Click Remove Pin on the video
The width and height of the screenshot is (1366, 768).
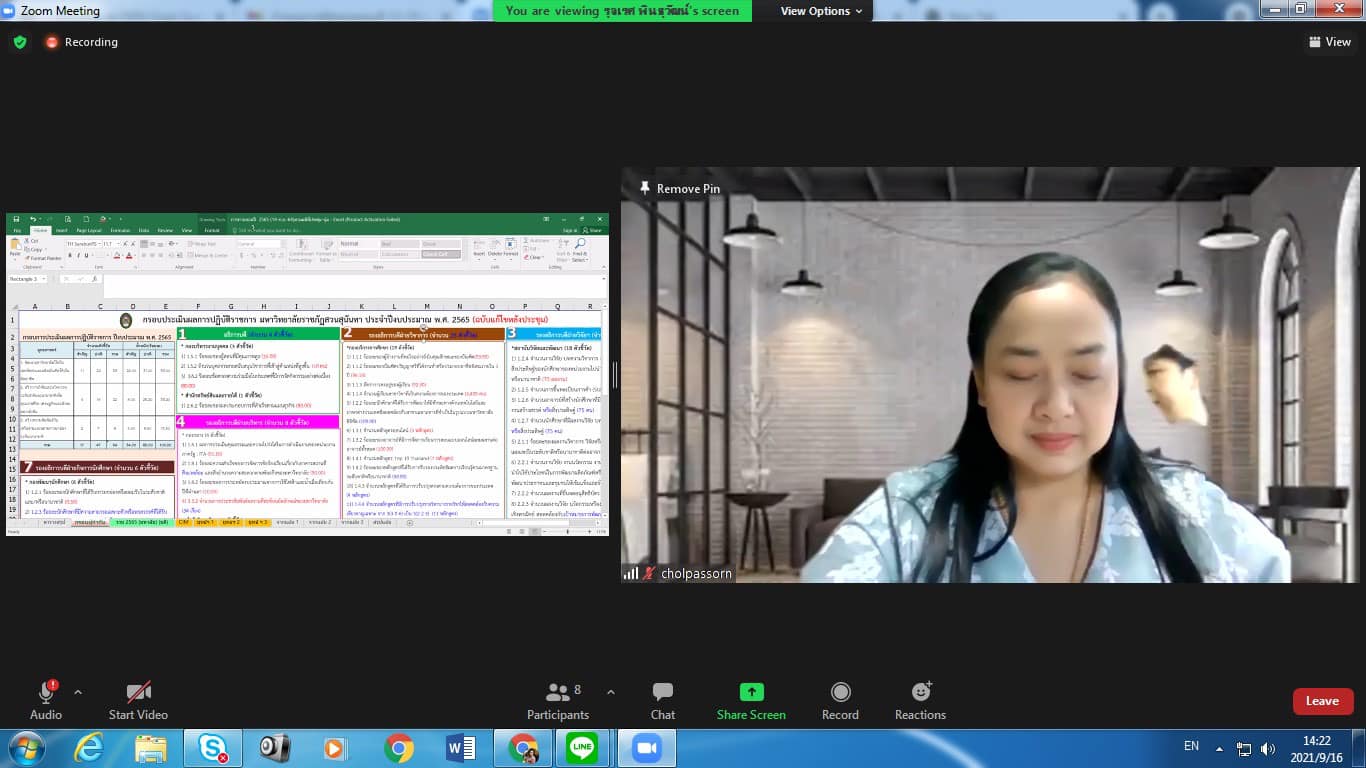pos(680,188)
